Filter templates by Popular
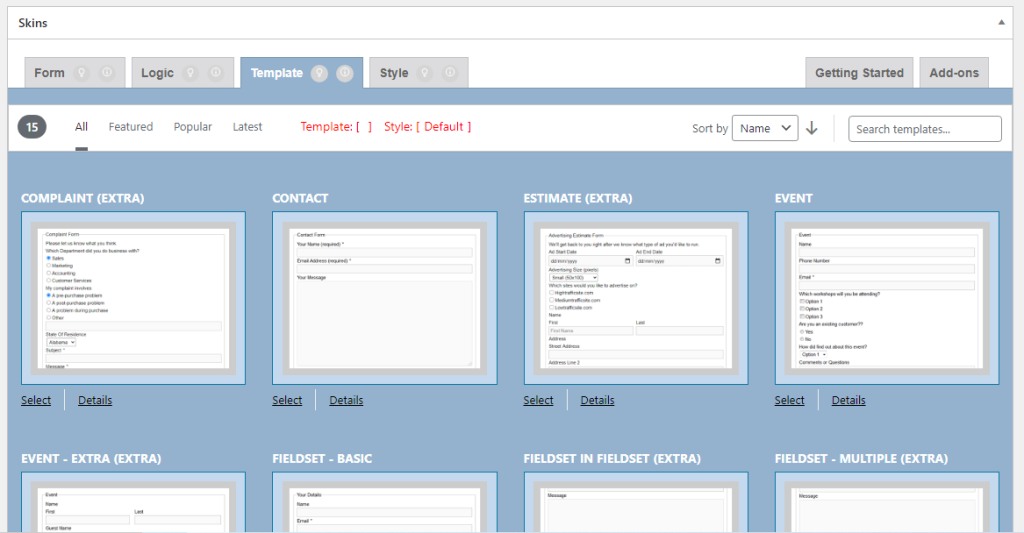The height and width of the screenshot is (533, 1024). [x=193, y=127]
